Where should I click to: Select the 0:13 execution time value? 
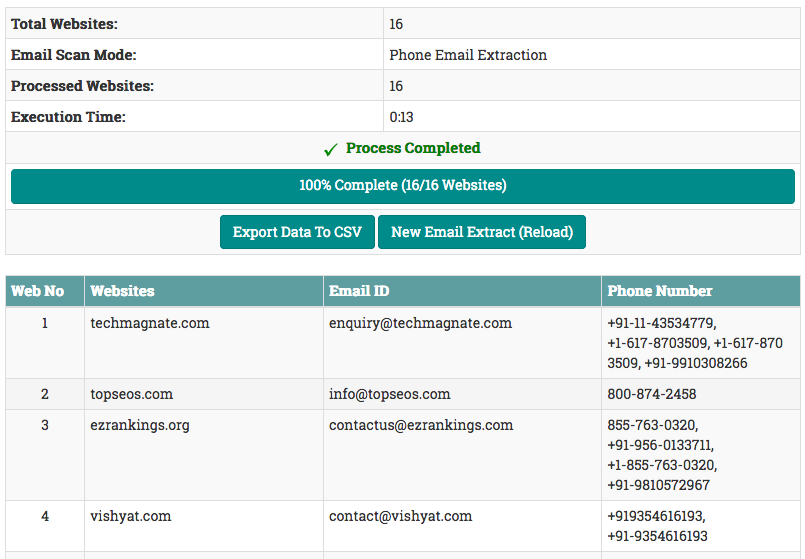pos(401,117)
